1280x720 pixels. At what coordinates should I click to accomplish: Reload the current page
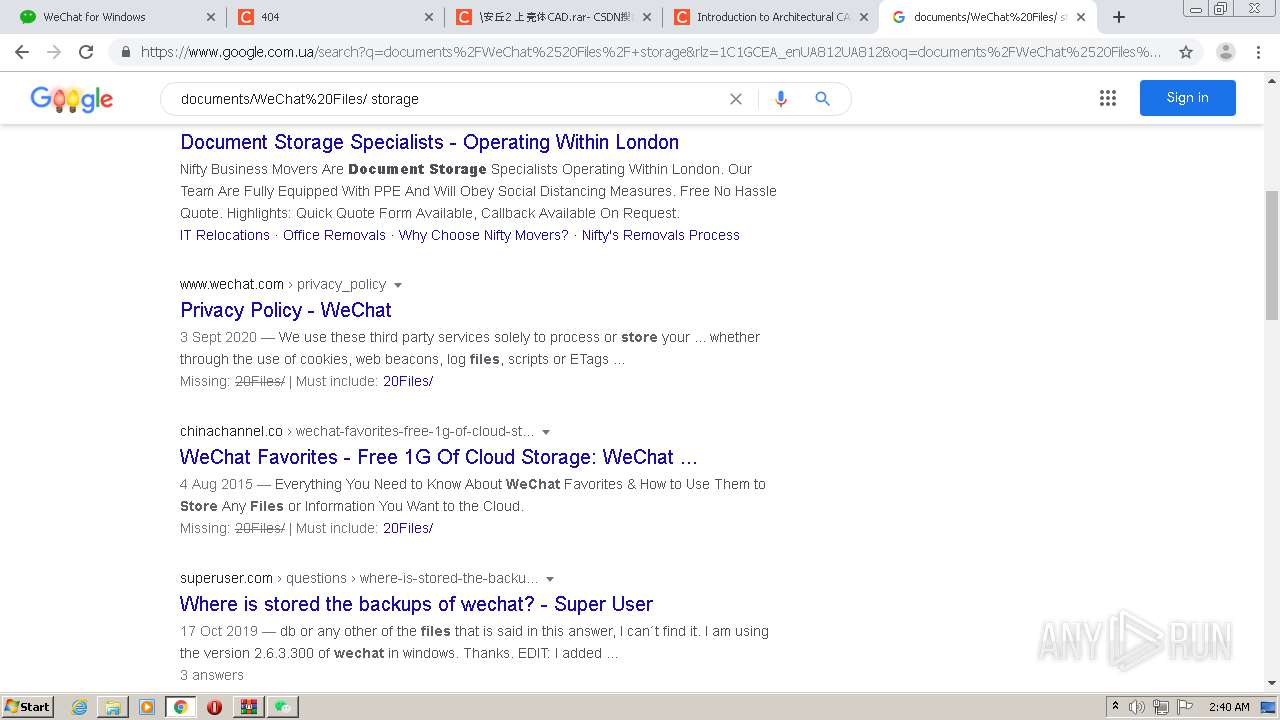(x=86, y=52)
